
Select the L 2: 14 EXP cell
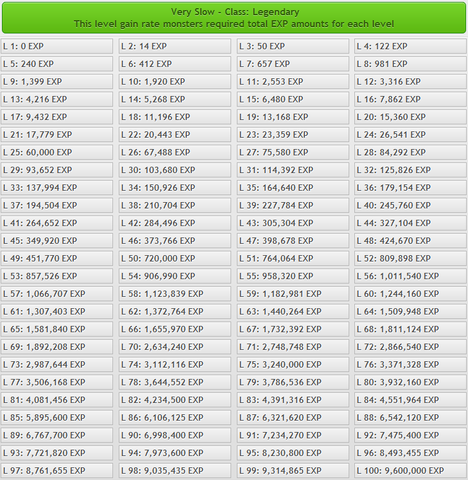(x=175, y=46)
